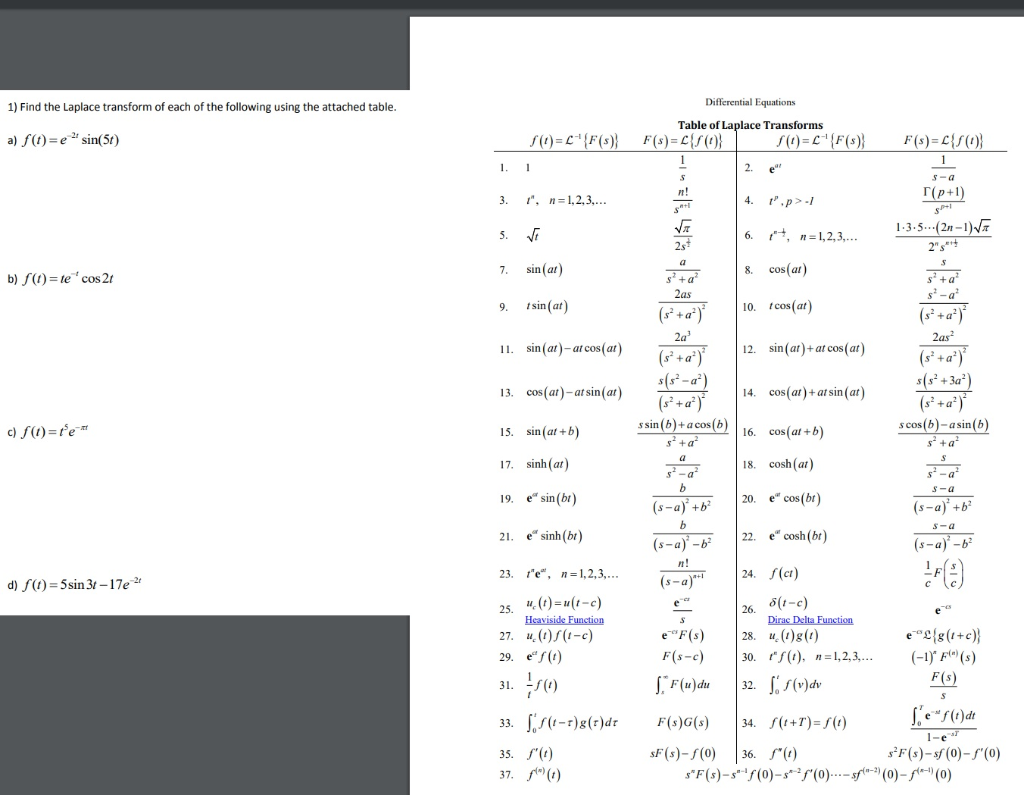This screenshot has width=1024, height=795.
Task: Select the table title 'Table of Laplace Transforms'
Action: 750,124
